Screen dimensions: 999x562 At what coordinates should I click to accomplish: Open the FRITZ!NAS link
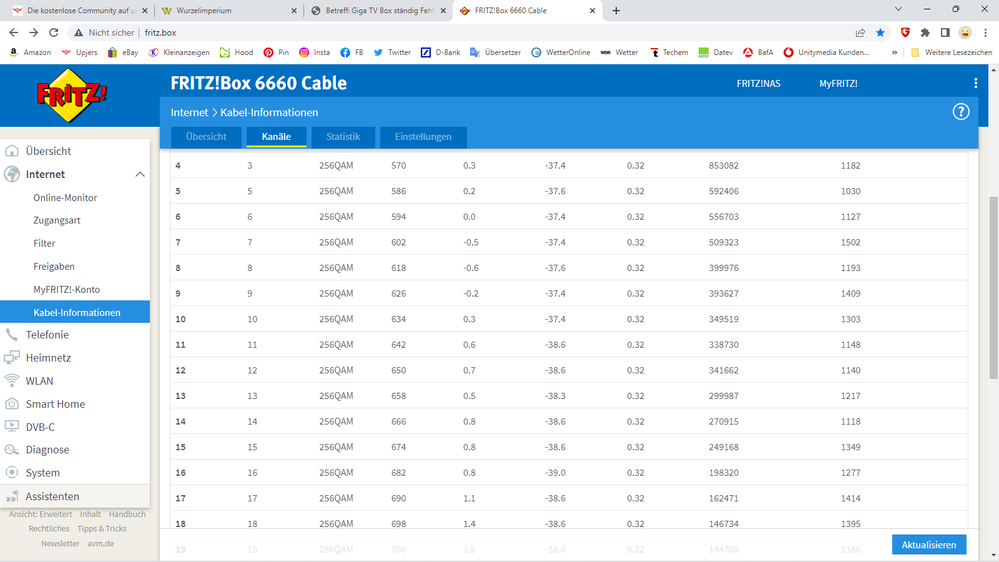point(758,83)
